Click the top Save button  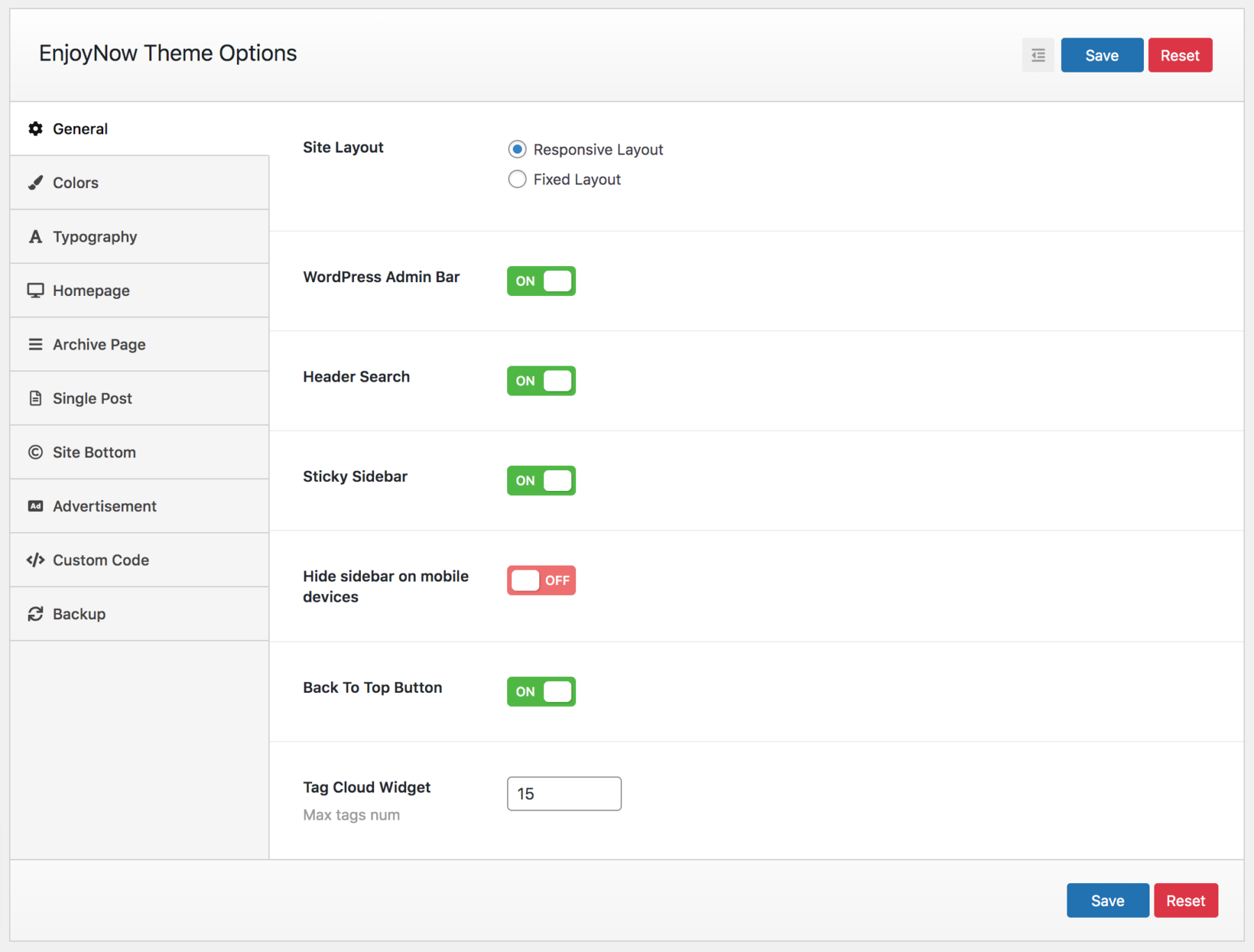point(1102,55)
